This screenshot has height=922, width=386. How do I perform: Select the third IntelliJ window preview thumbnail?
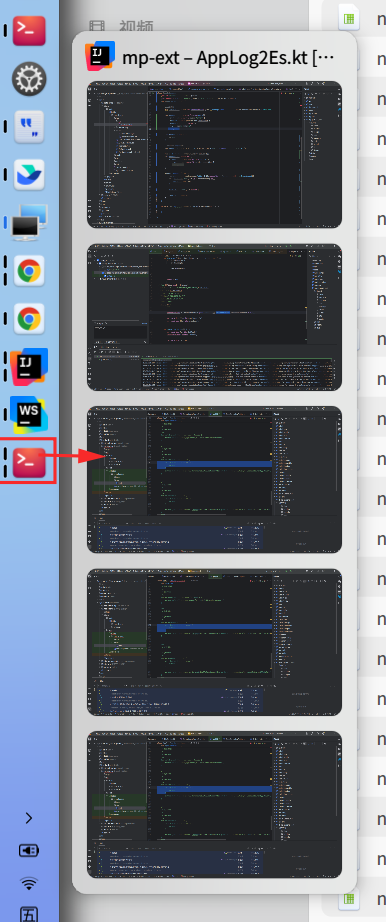click(x=214, y=480)
